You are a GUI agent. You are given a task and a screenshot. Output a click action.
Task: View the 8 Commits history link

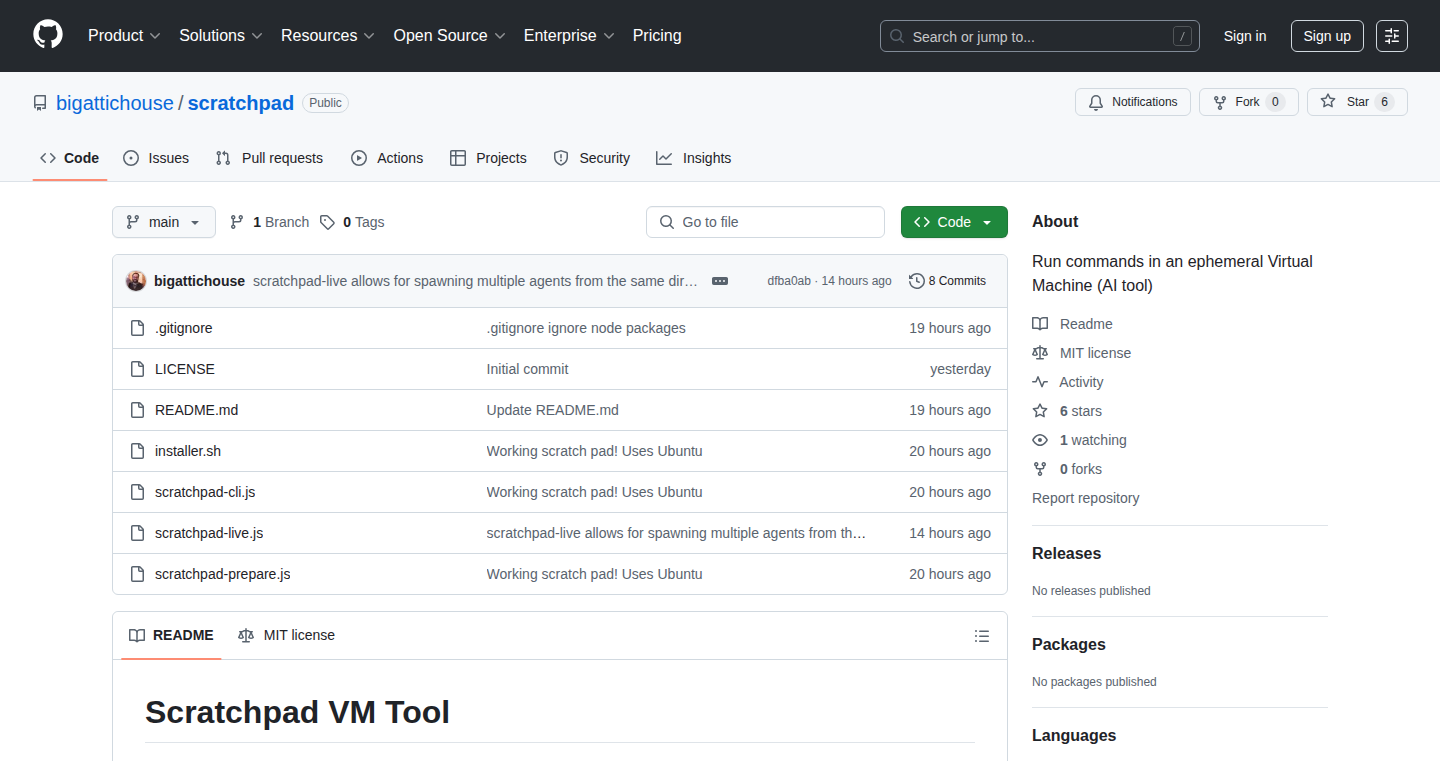[x=947, y=281]
